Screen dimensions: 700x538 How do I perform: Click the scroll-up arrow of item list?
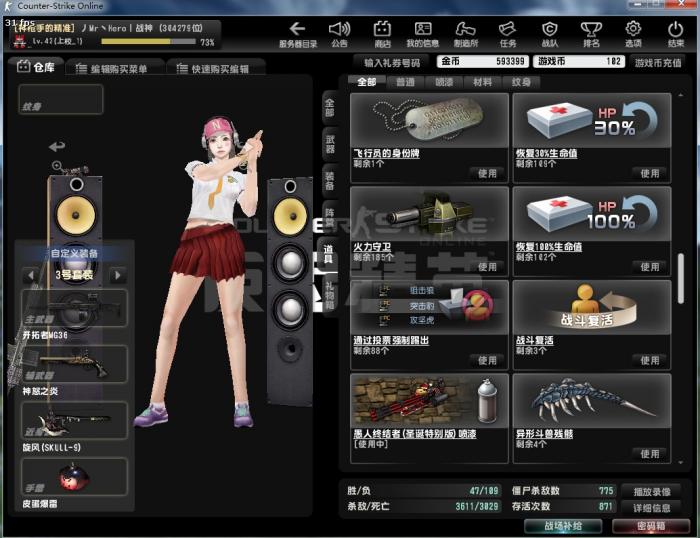[681, 95]
